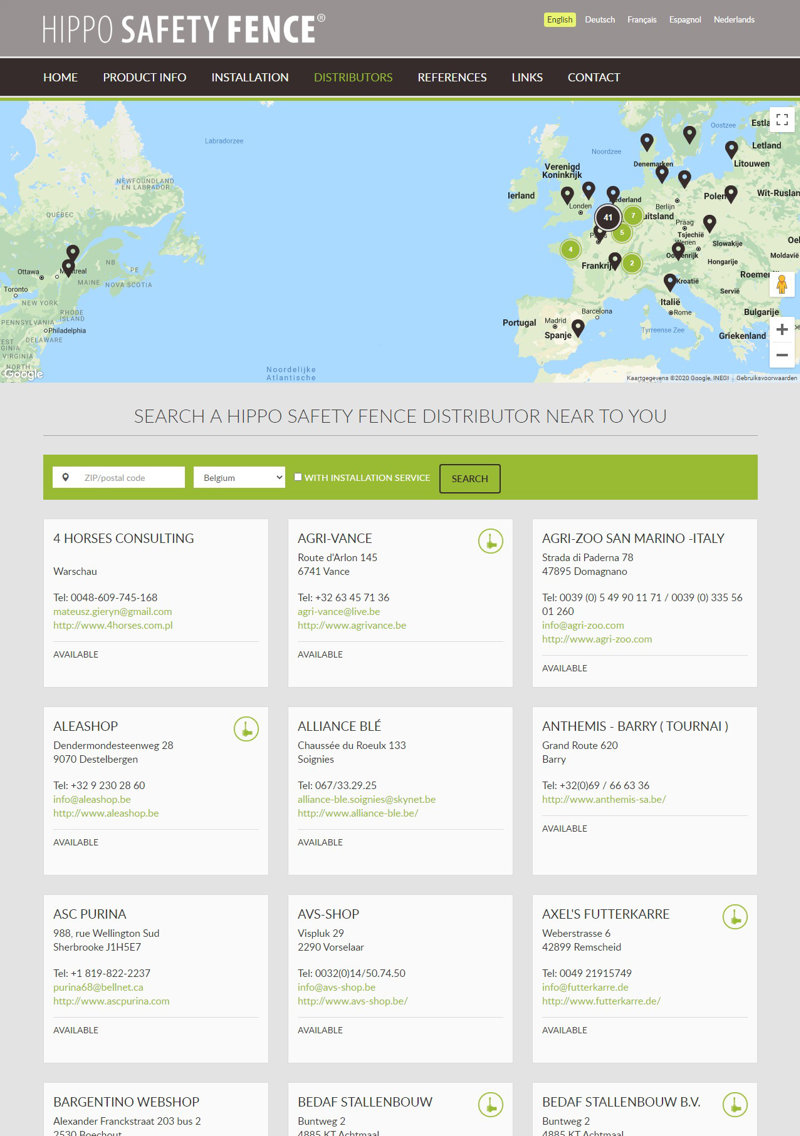This screenshot has width=800, height=1136.
Task: Switch language to Deutsch
Action: pyautogui.click(x=600, y=19)
